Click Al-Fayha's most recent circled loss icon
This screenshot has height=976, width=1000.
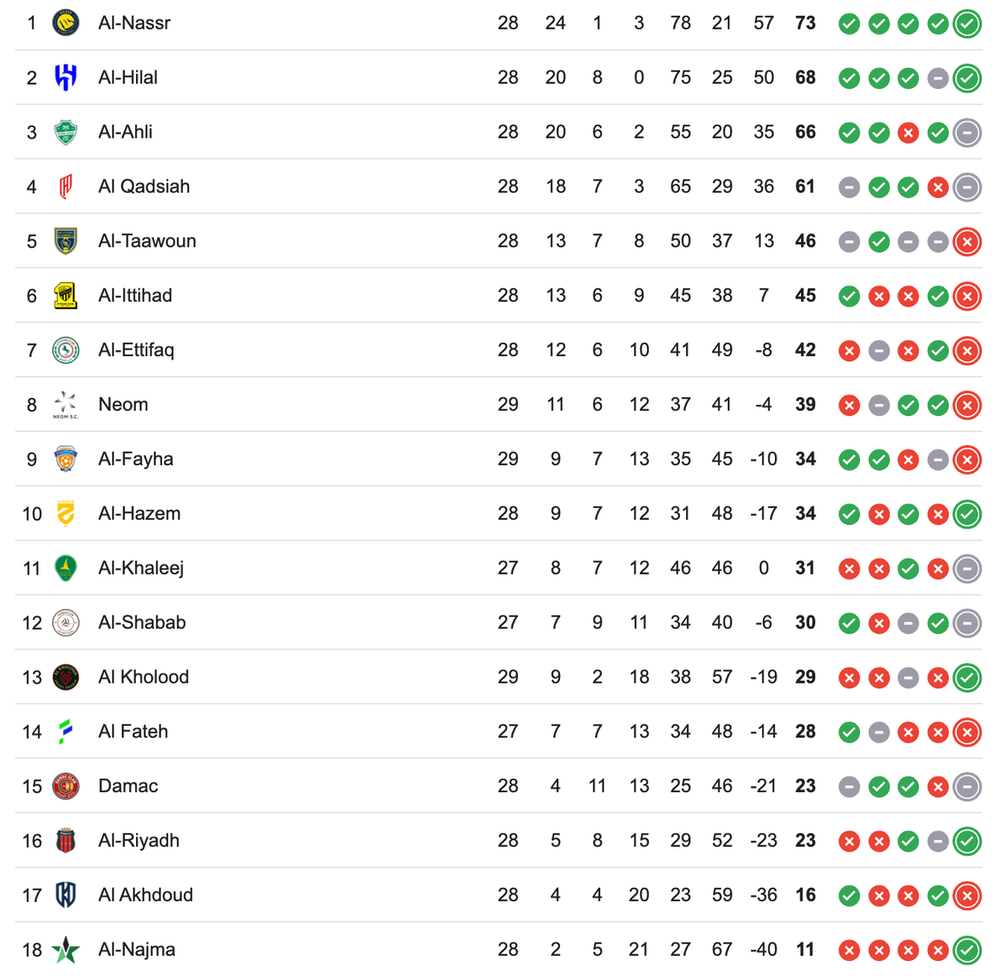[967, 459]
